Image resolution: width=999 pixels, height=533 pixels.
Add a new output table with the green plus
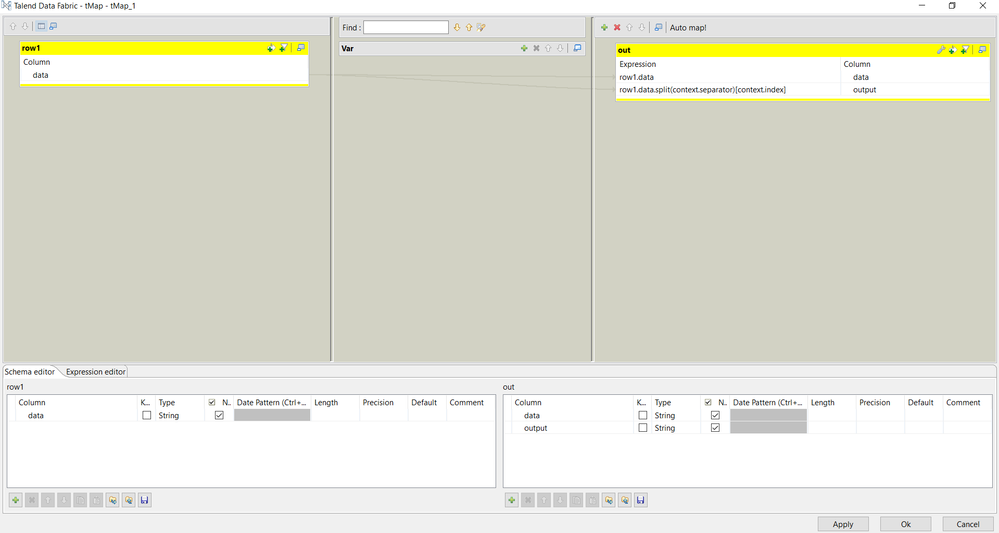pyautogui.click(x=604, y=27)
